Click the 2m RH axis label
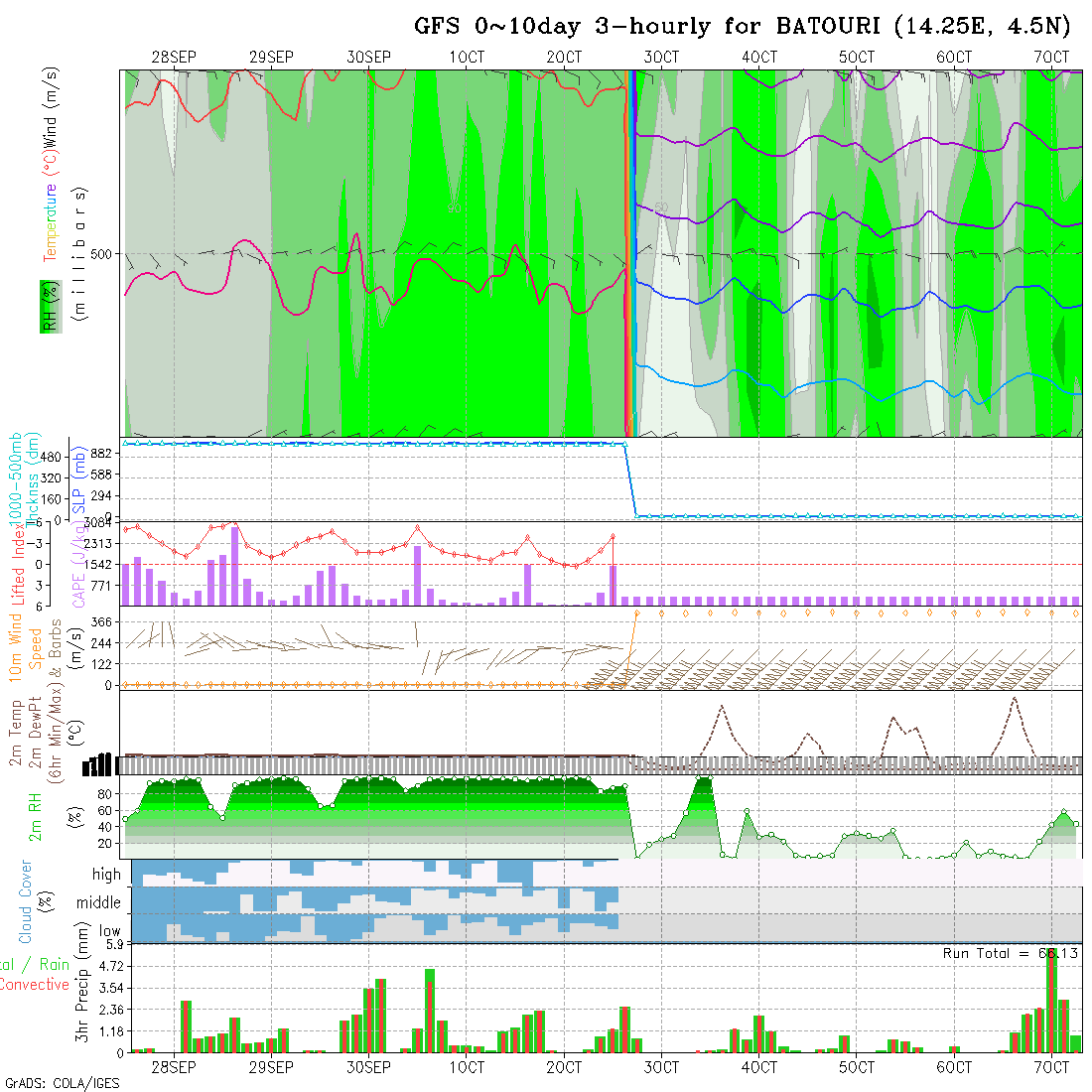The width and height of the screenshot is (1092, 1092). (35, 816)
